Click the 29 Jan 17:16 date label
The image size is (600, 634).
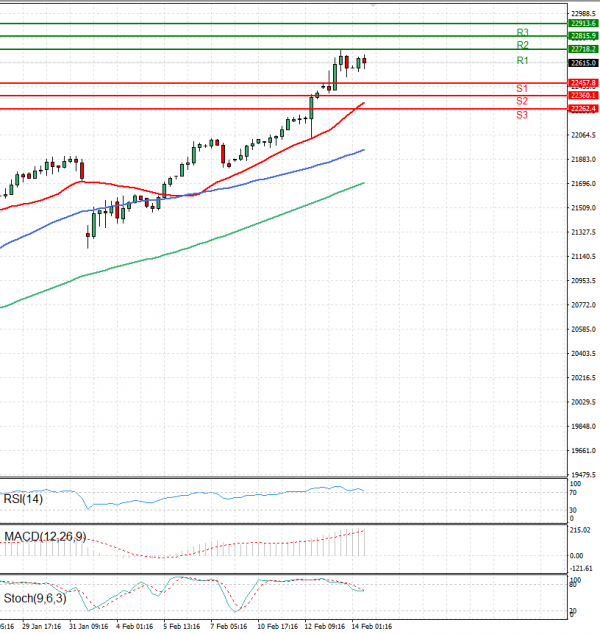(x=42, y=626)
